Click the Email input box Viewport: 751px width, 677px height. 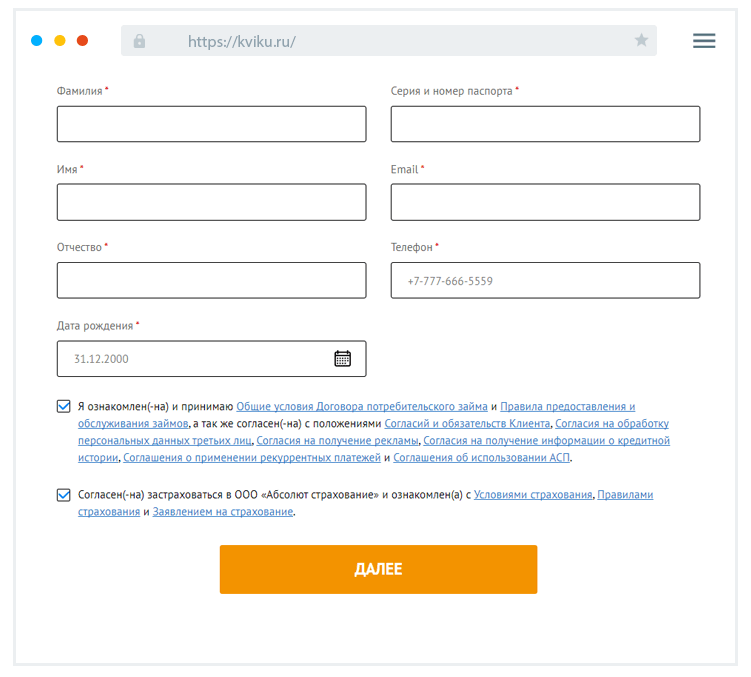[545, 202]
